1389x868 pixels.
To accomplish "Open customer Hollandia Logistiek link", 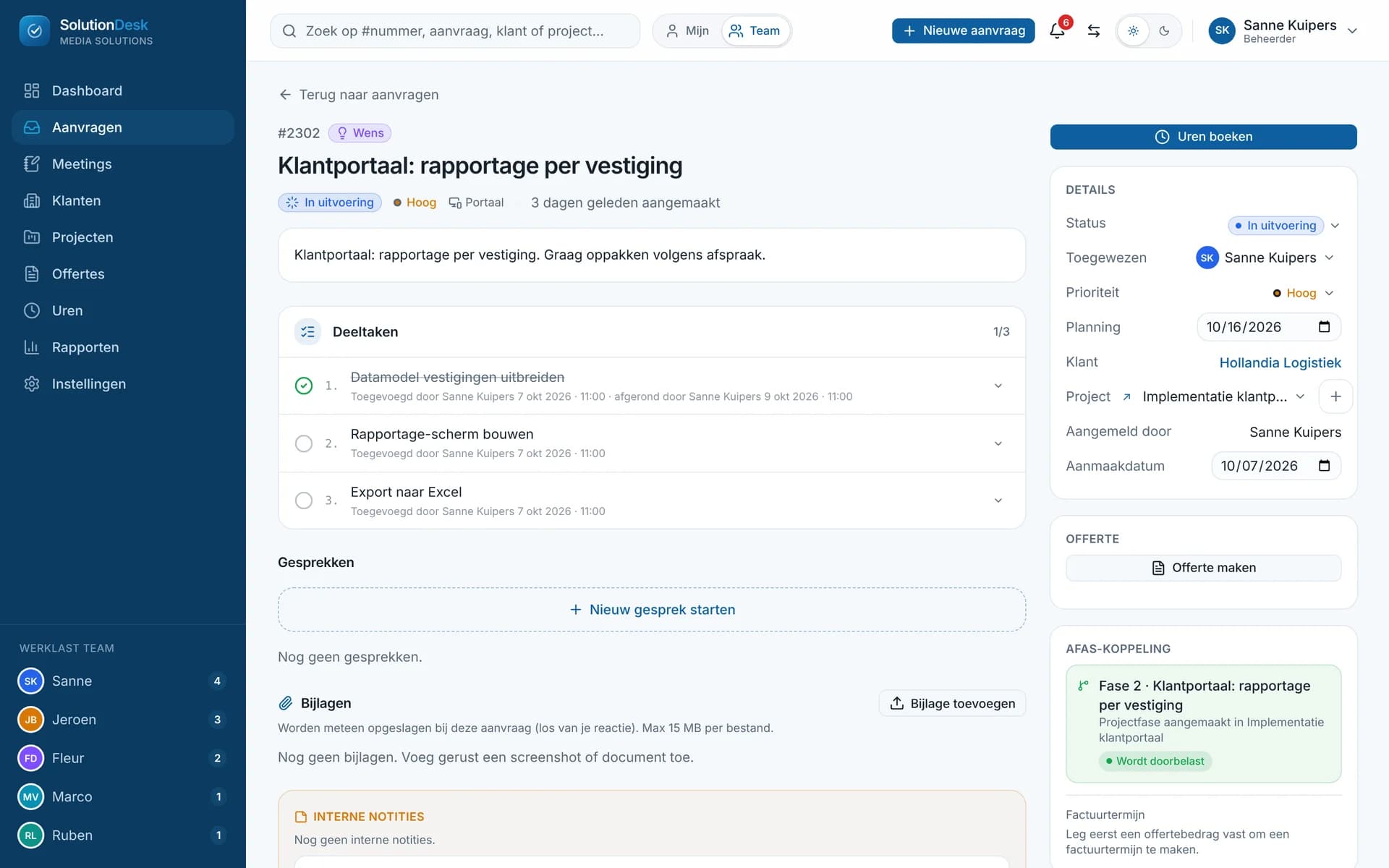I will [x=1280, y=362].
